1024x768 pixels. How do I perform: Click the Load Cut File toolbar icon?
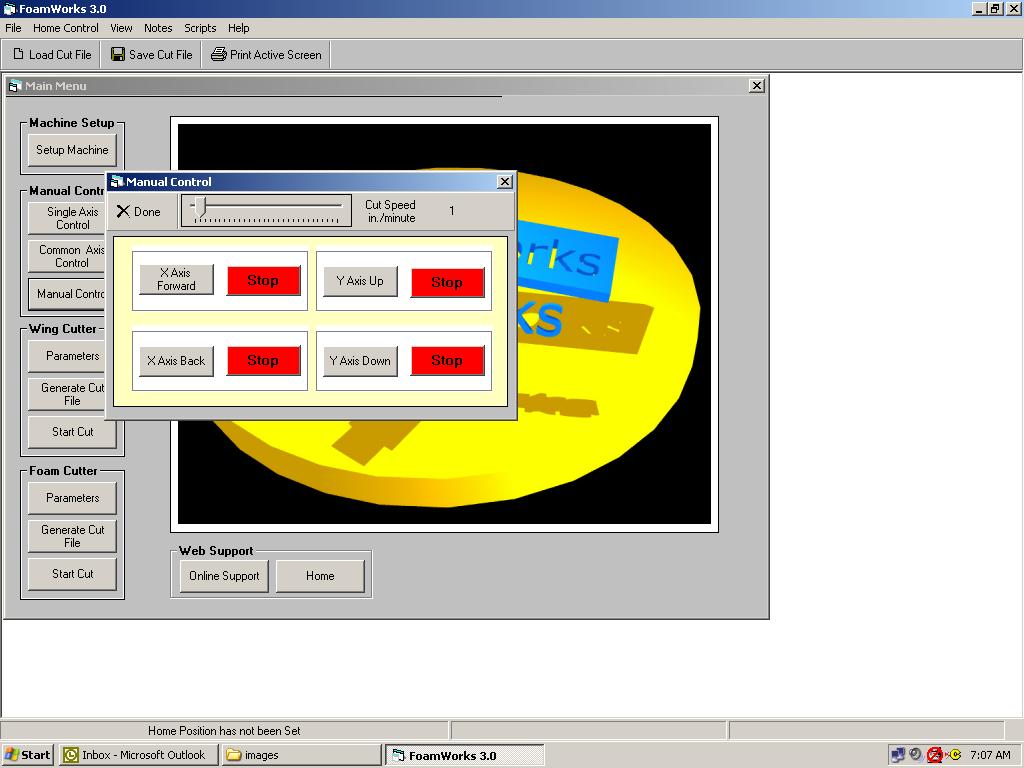(17, 54)
